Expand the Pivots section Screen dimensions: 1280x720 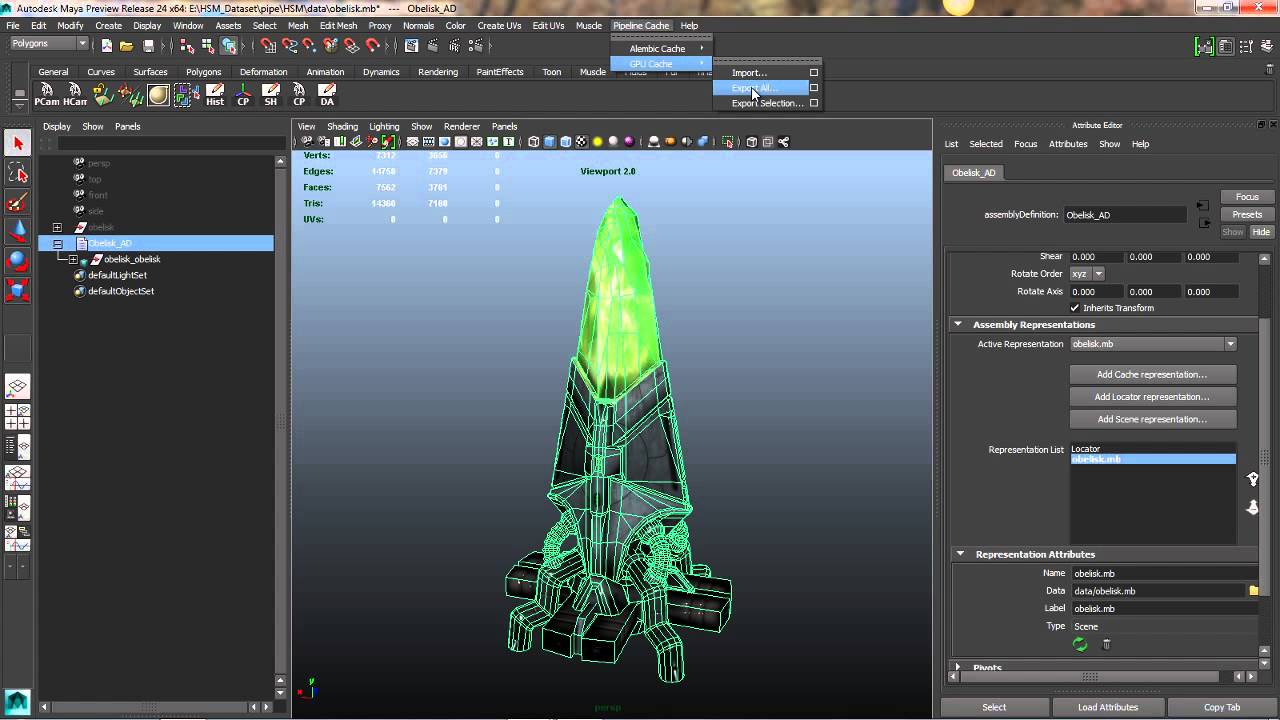pyautogui.click(x=958, y=667)
